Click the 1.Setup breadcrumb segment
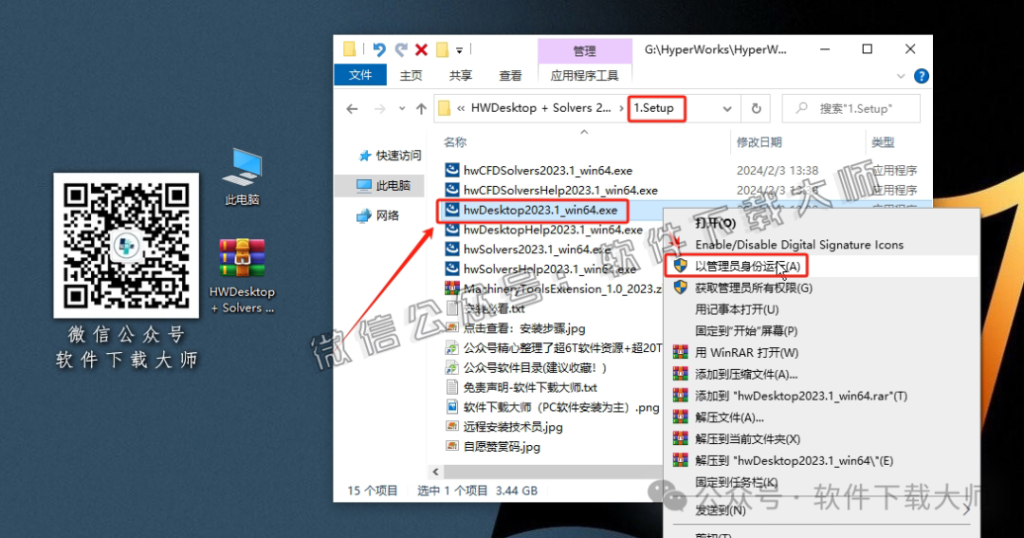 tap(654, 108)
